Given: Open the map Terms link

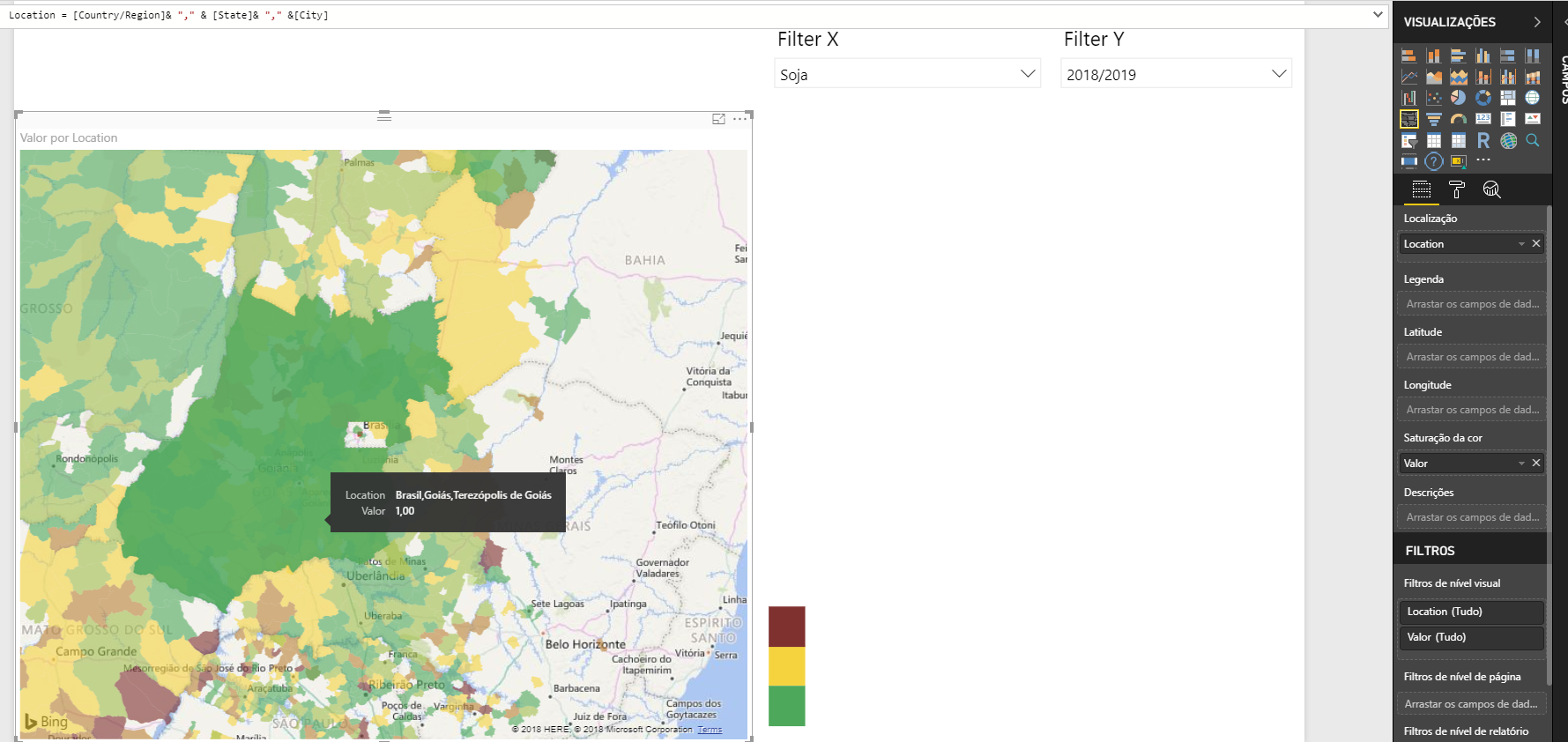Looking at the screenshot, I should point(710,730).
